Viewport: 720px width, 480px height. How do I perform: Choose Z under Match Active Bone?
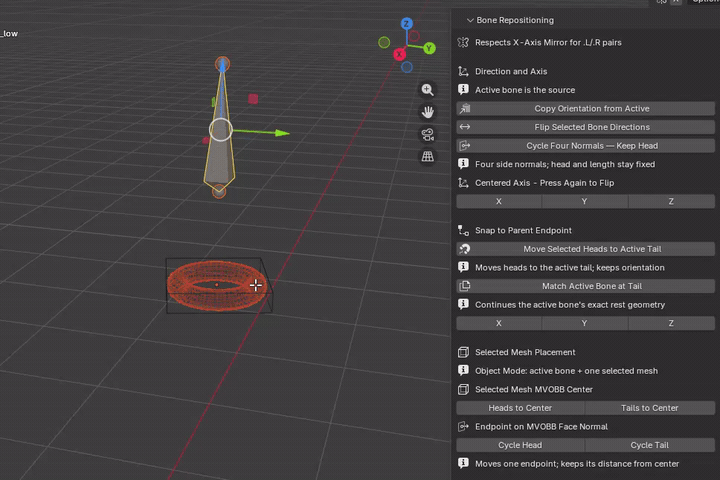671,323
